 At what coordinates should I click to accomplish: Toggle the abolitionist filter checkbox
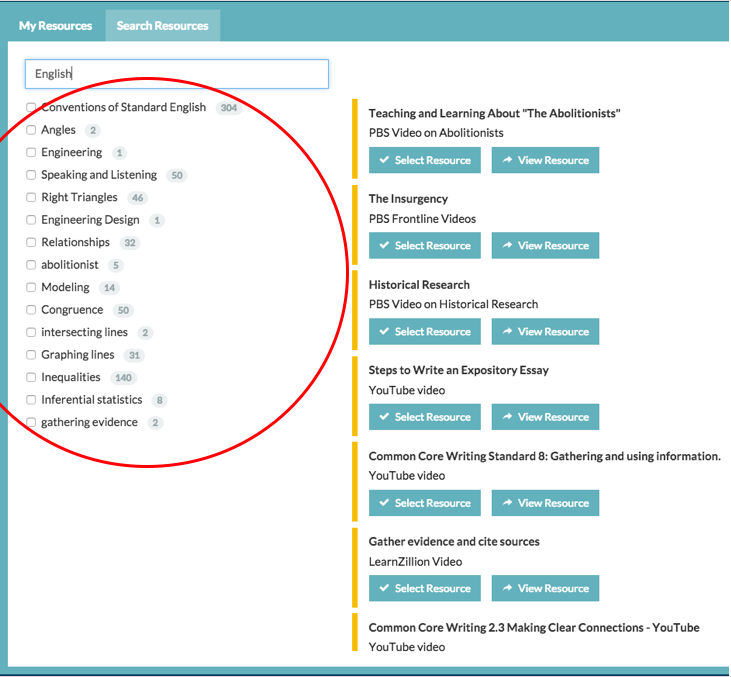tap(31, 265)
